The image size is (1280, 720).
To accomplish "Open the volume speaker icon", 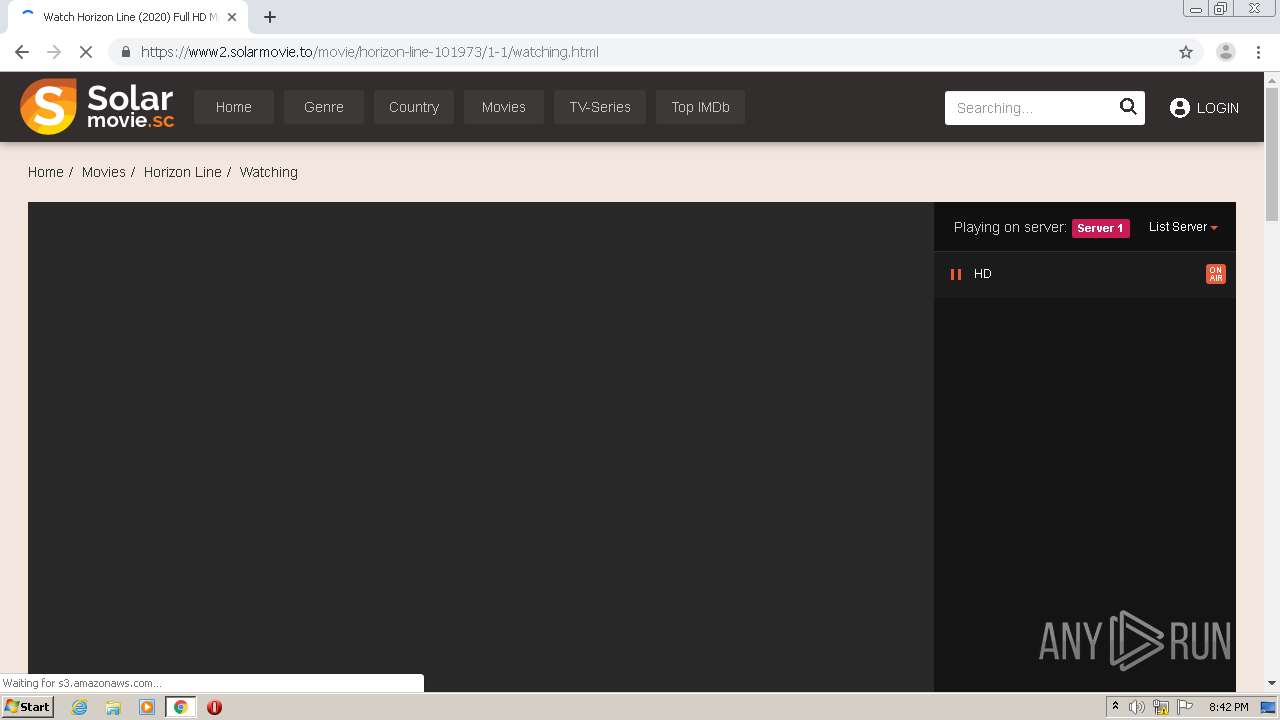I will coord(1137,707).
